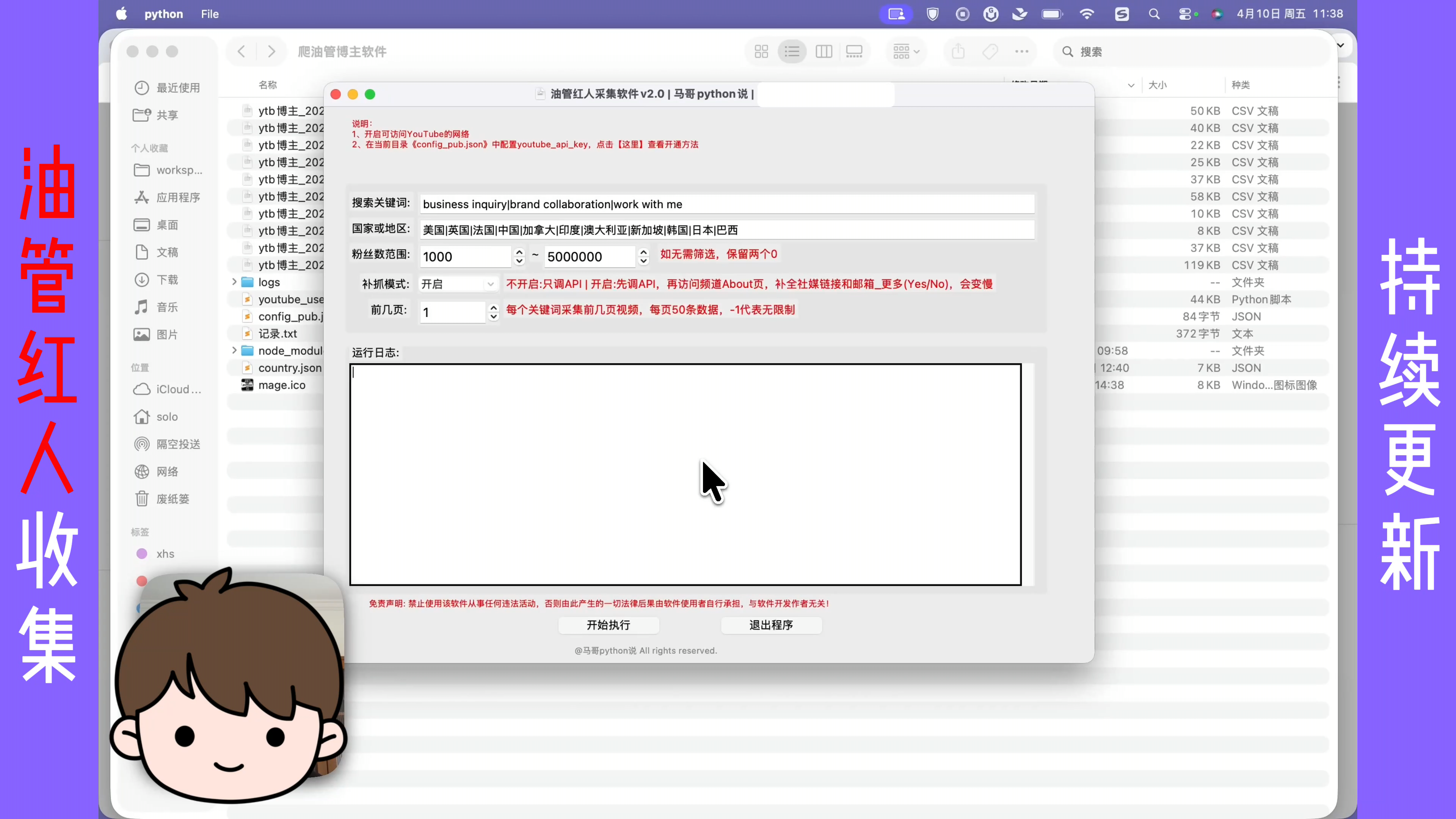The height and width of the screenshot is (819, 1456).
Task: Open 最近使用 in Finder sidebar
Action: pos(167,88)
